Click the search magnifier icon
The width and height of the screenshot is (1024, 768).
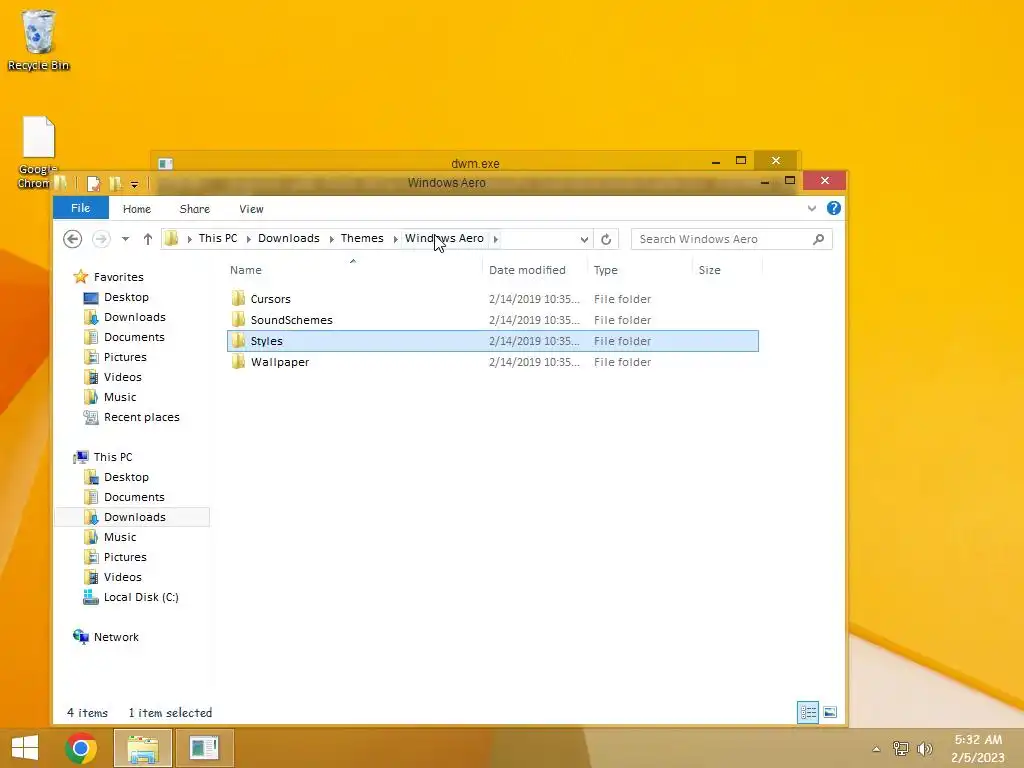pyautogui.click(x=818, y=239)
